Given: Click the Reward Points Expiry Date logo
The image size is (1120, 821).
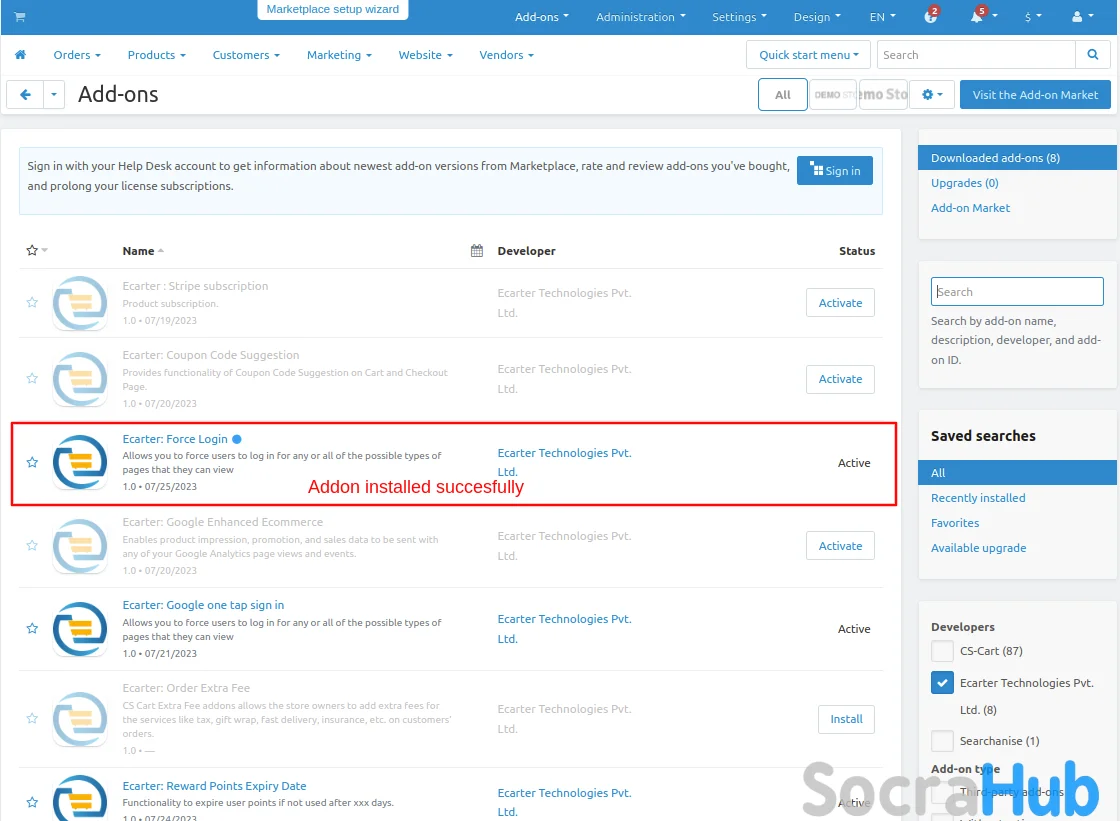Looking at the screenshot, I should coord(80,799).
